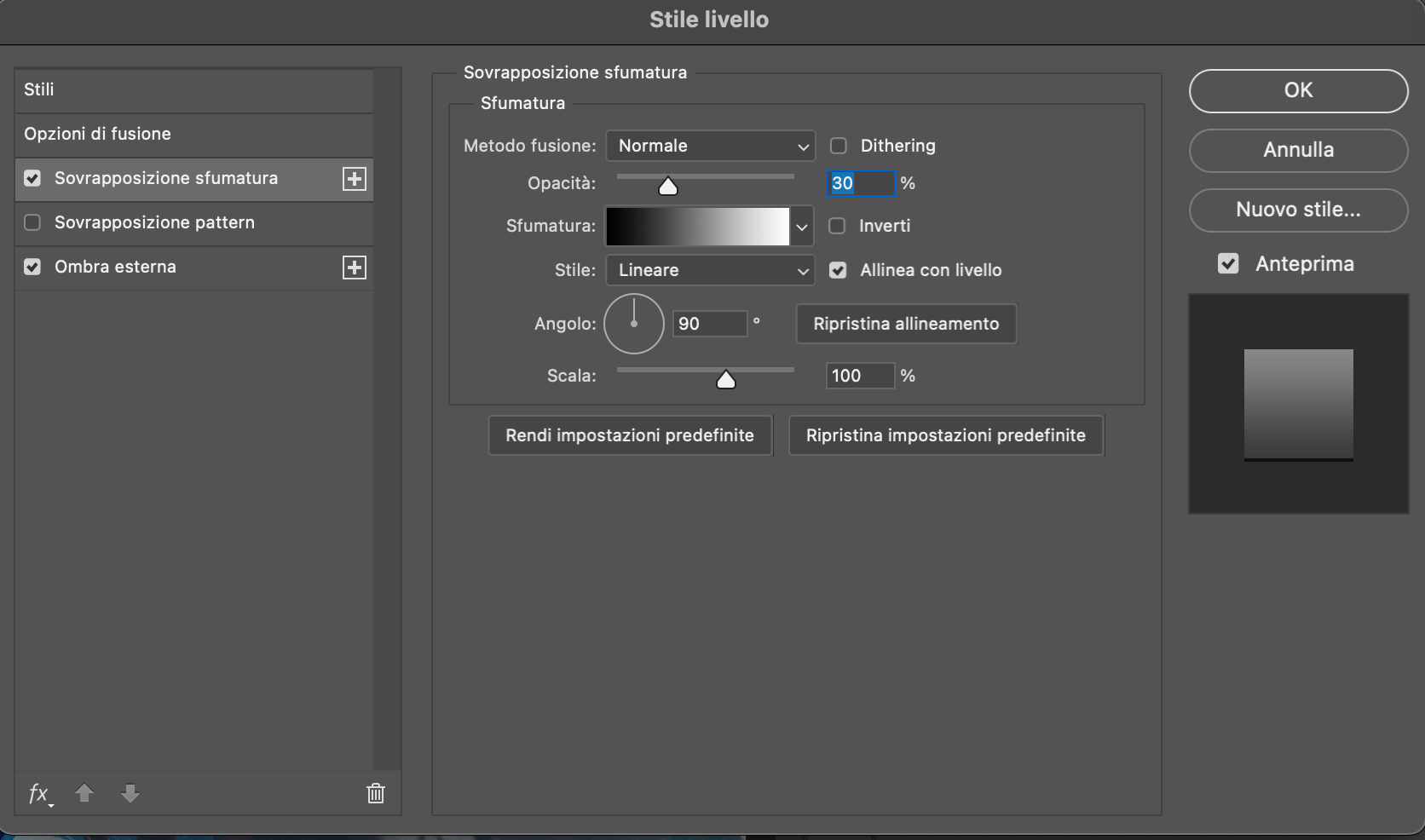Move effect up with arrow icon
Image resolution: width=1425 pixels, height=840 pixels.
pyautogui.click(x=84, y=794)
